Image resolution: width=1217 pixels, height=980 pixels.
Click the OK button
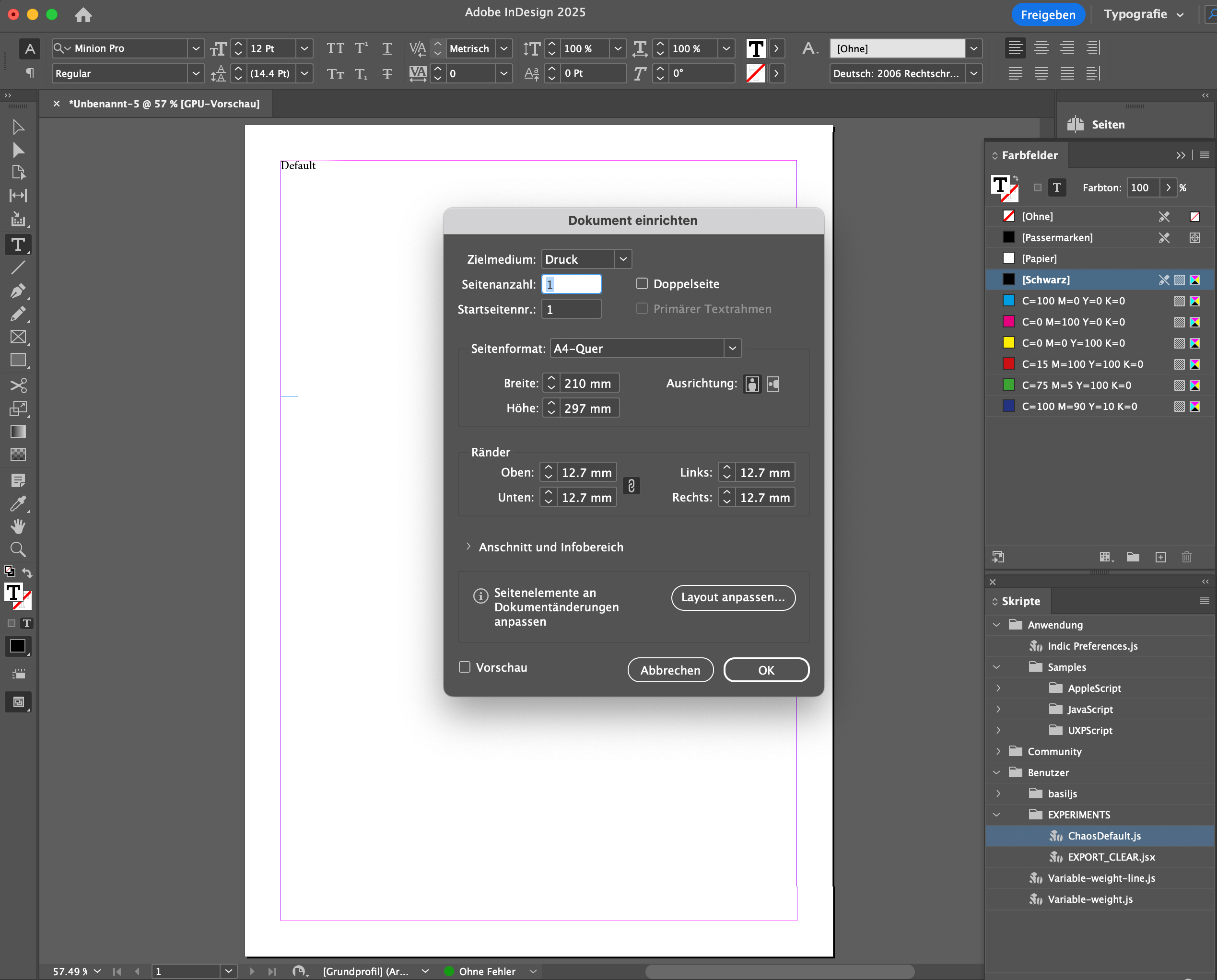pyautogui.click(x=766, y=669)
